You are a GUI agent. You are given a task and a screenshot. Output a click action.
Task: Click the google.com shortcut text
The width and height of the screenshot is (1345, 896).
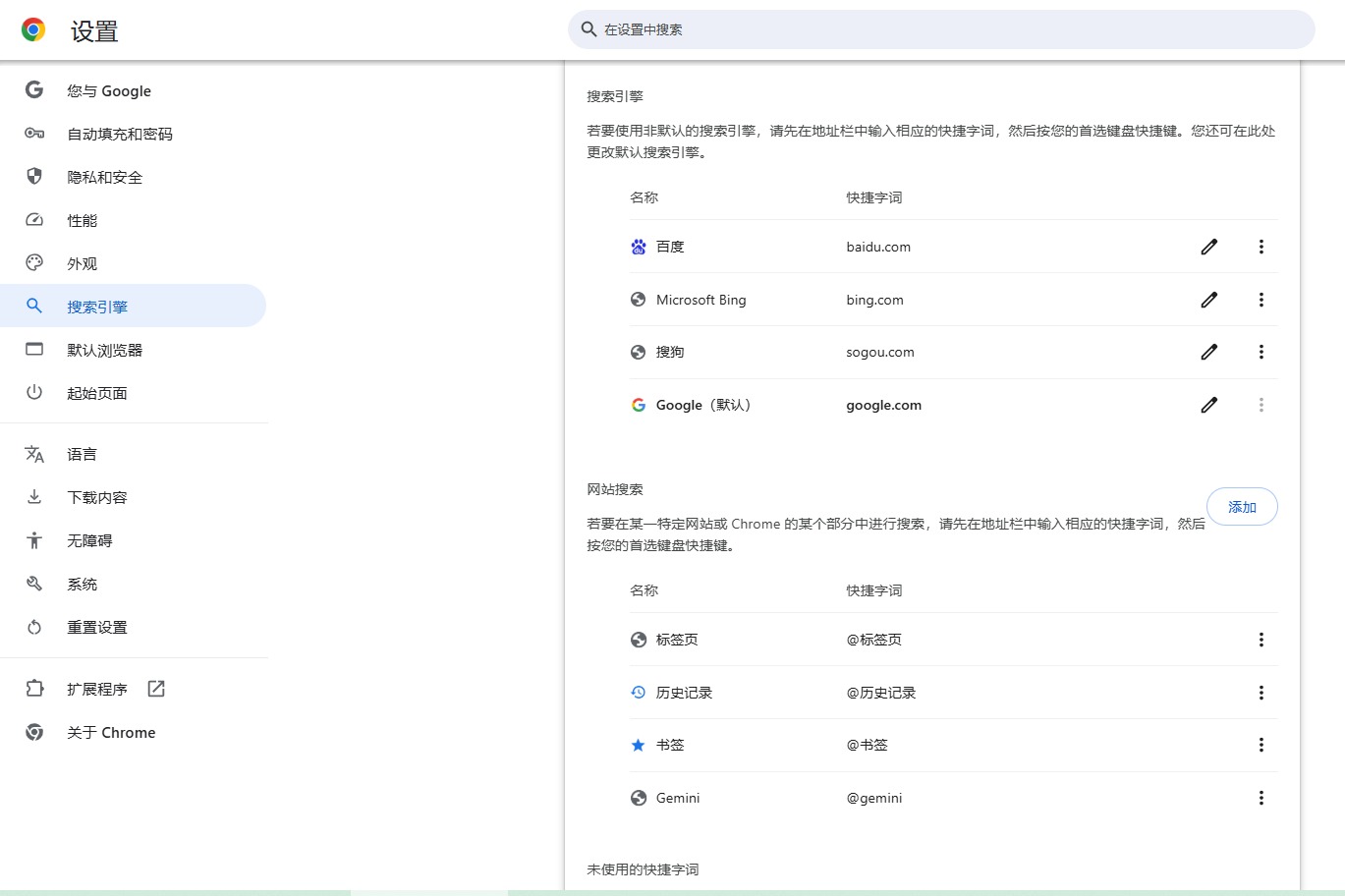884,405
